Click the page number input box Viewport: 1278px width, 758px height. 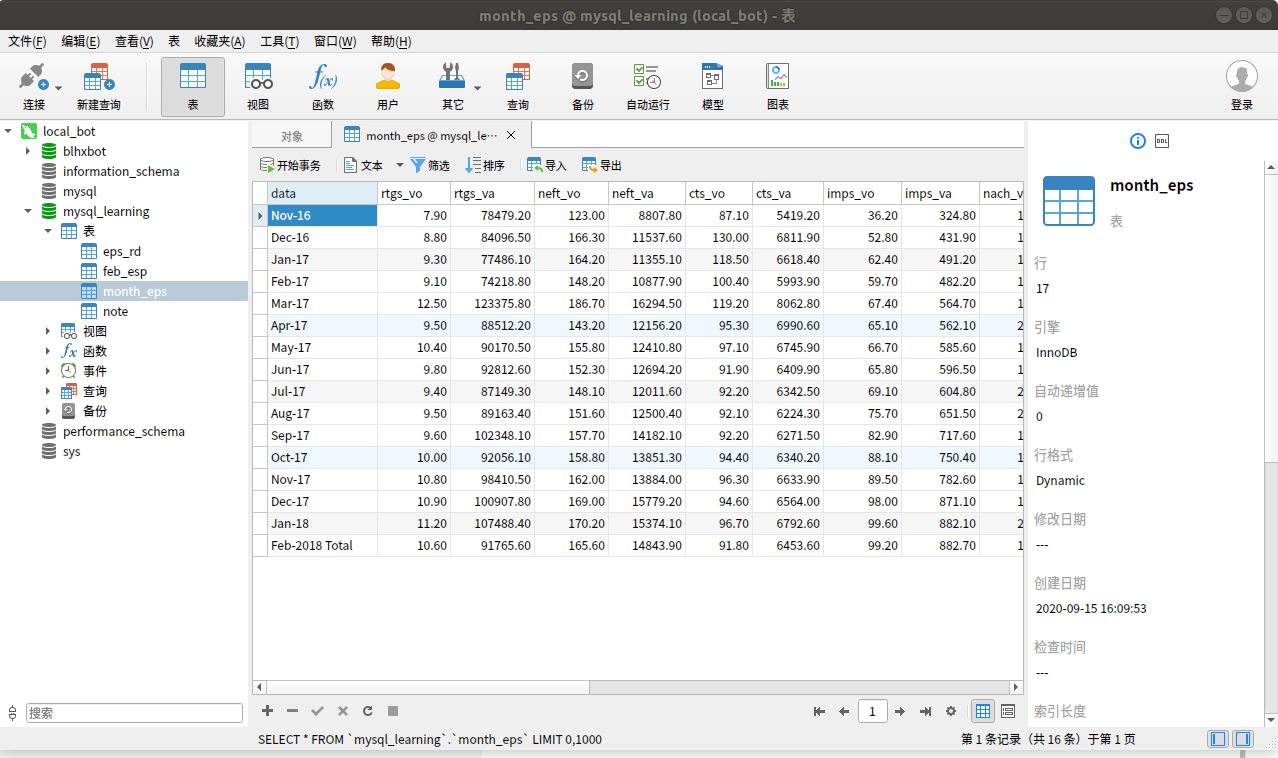872,711
